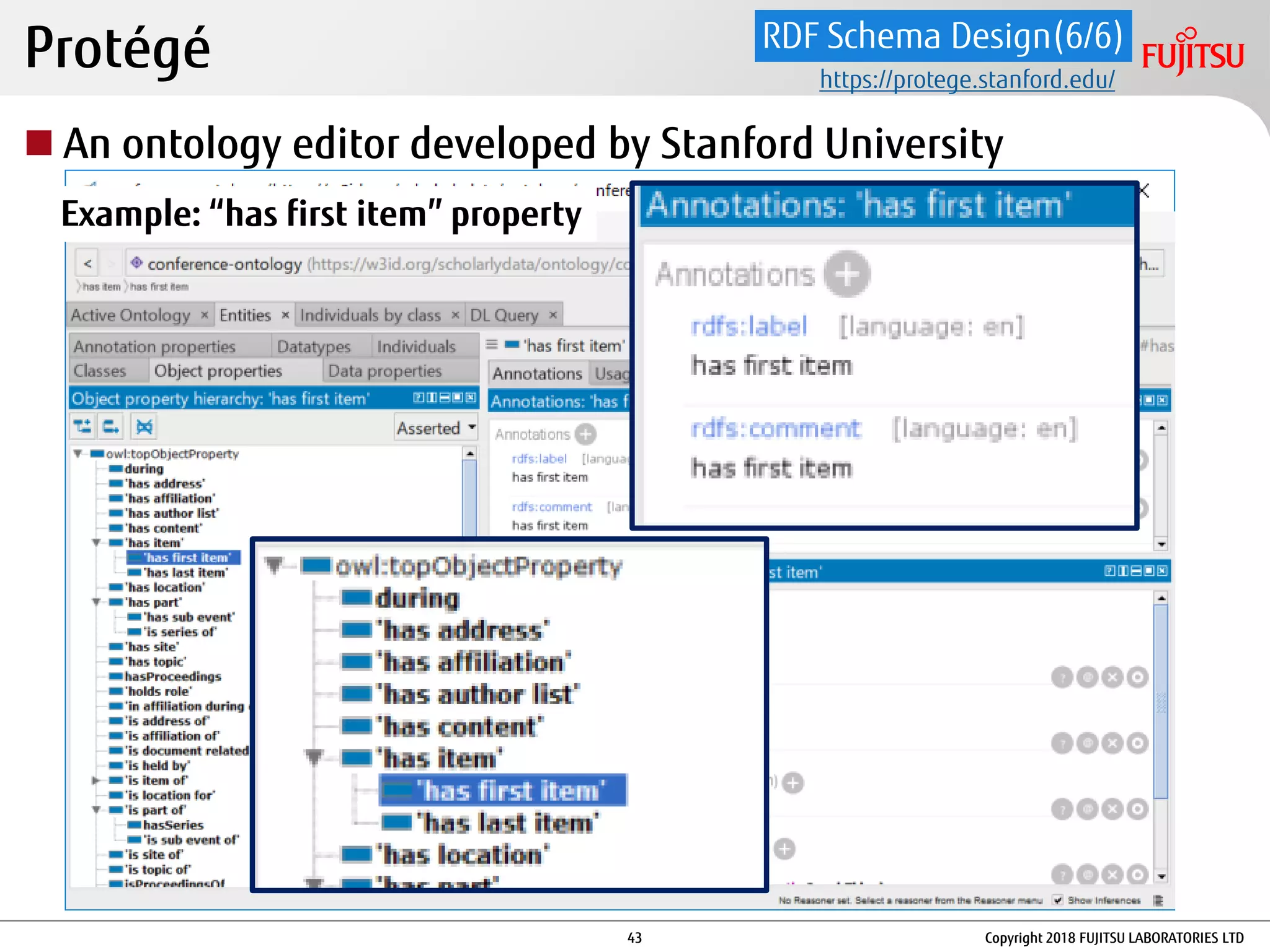1270x952 pixels.
Task: Click enlarged rdfs:comment link in the callout
Action: click(x=776, y=428)
